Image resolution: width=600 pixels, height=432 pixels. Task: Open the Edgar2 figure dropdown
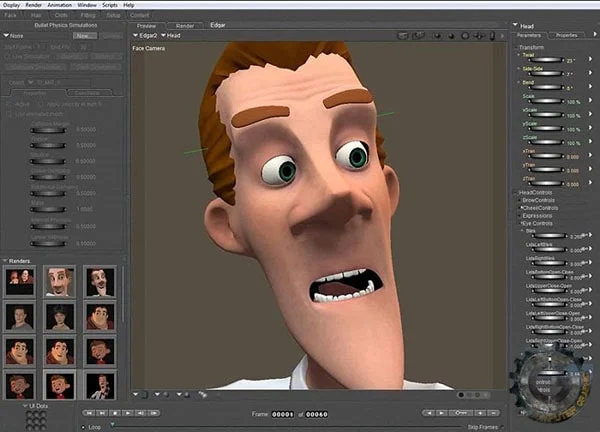click(145, 36)
